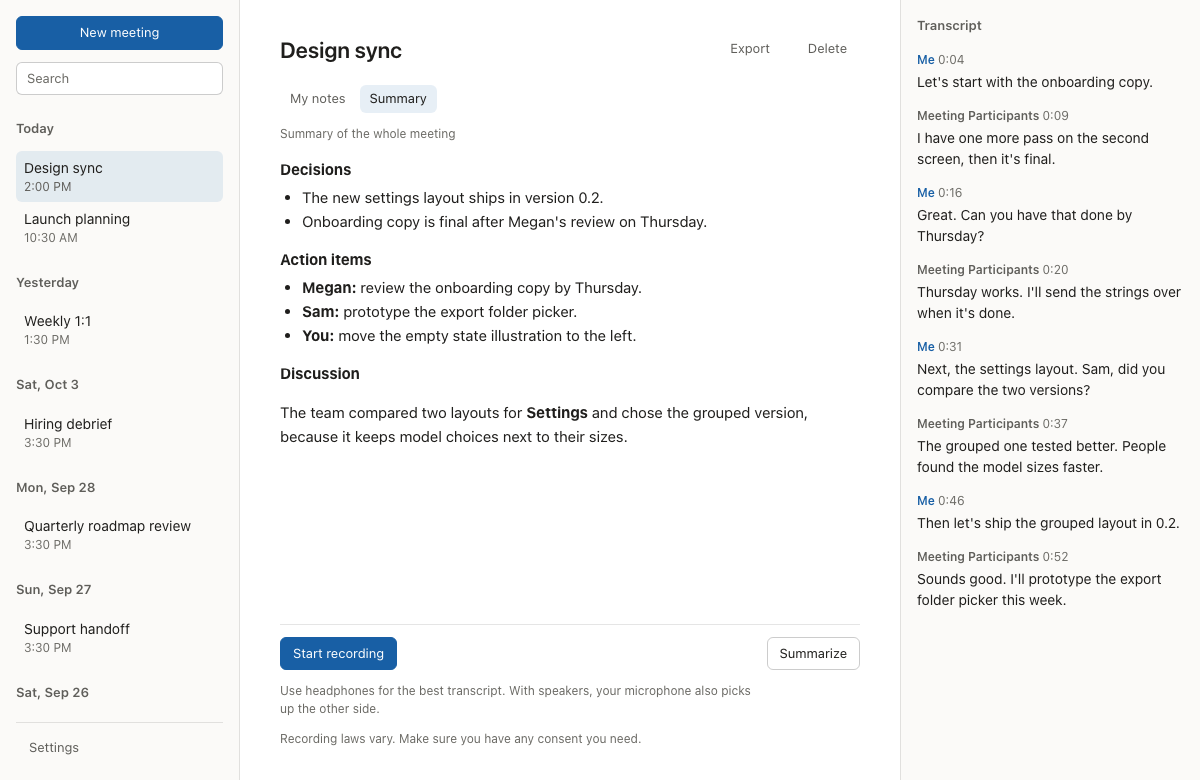The image size is (1200, 780).
Task: Click the "Summary of the whole meeting" caption
Action: tap(368, 134)
